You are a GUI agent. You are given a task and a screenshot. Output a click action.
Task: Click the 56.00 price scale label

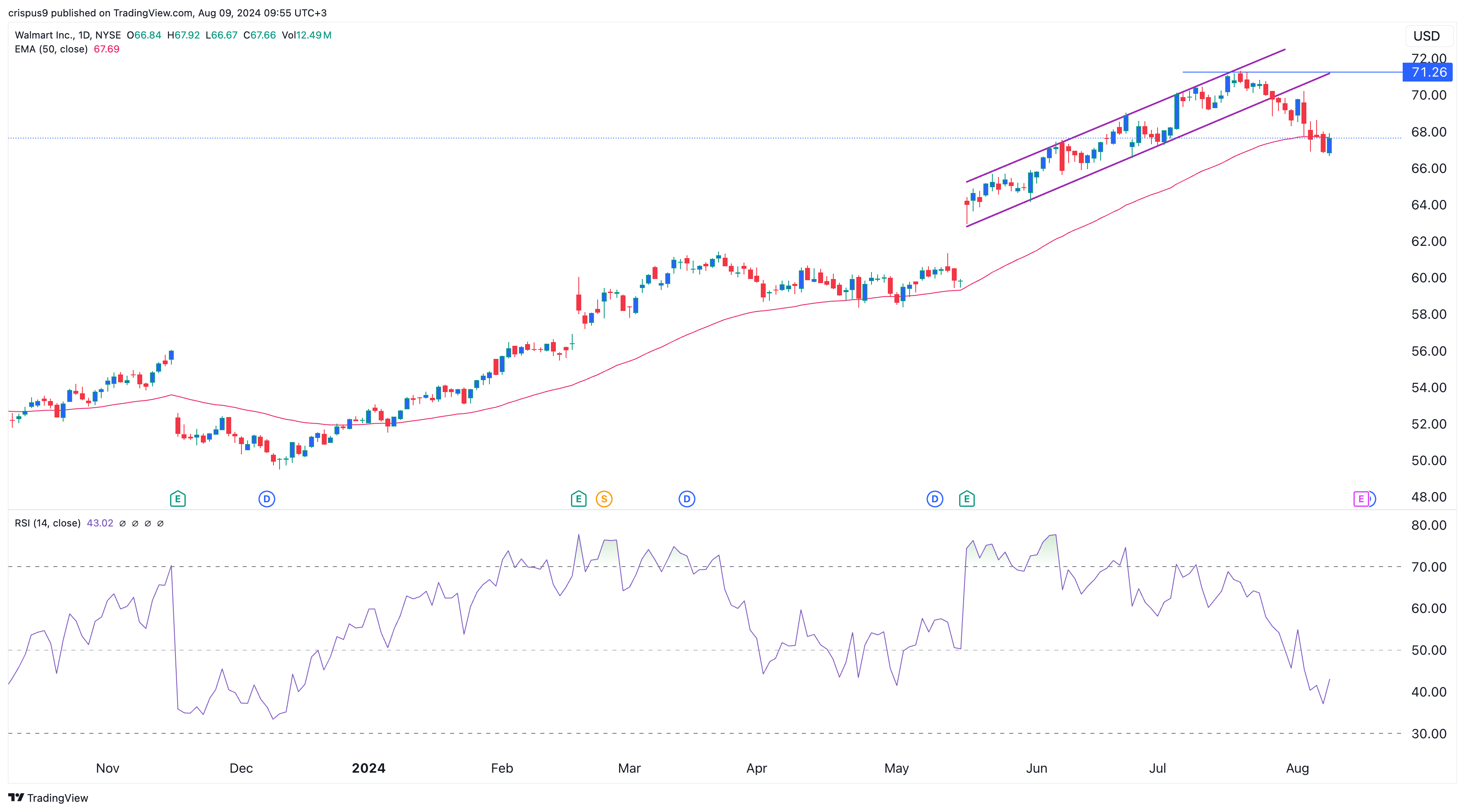pos(1429,351)
